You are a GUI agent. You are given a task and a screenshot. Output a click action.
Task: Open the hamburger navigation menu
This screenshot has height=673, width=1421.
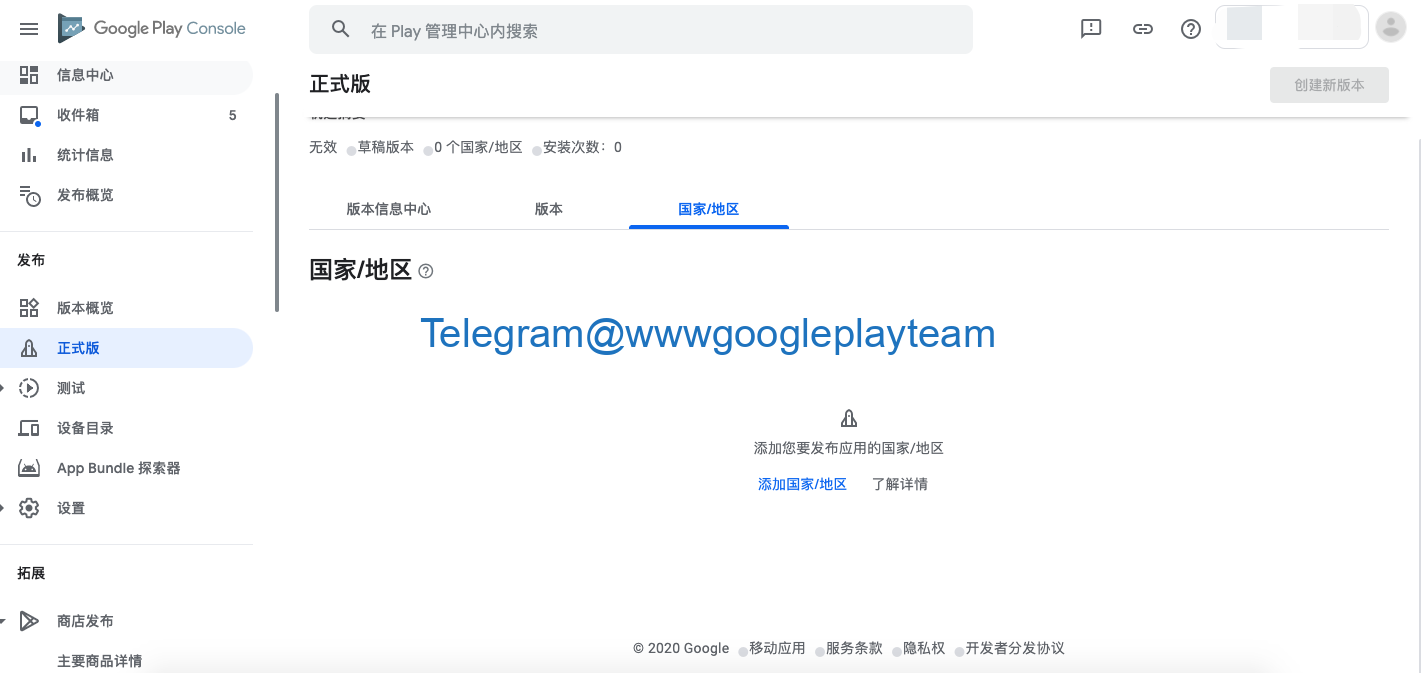29,29
